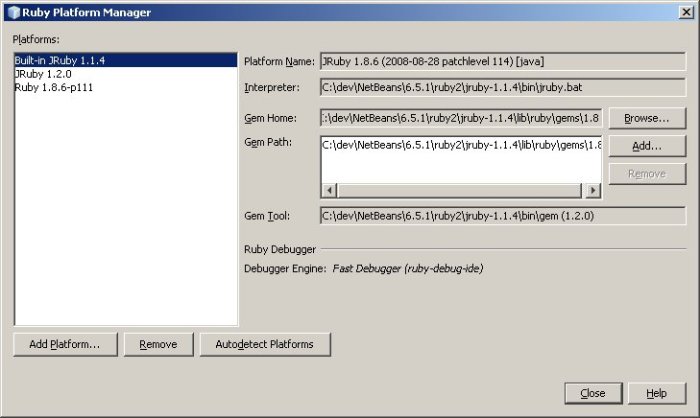This screenshot has width=700, height=418.
Task: Open Help for platform manager
Action: tap(657, 393)
